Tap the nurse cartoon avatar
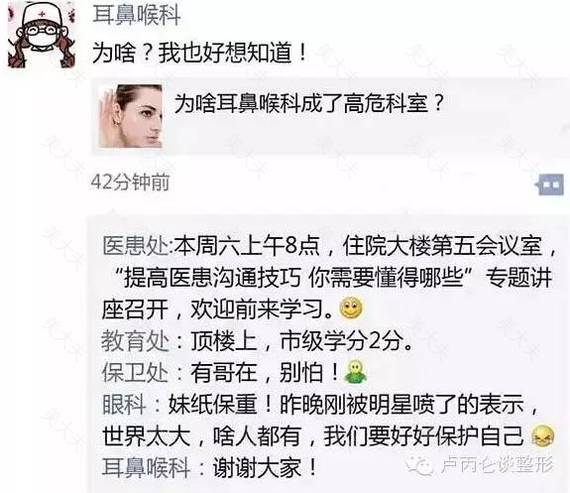The height and width of the screenshot is (493, 570). click(41, 35)
